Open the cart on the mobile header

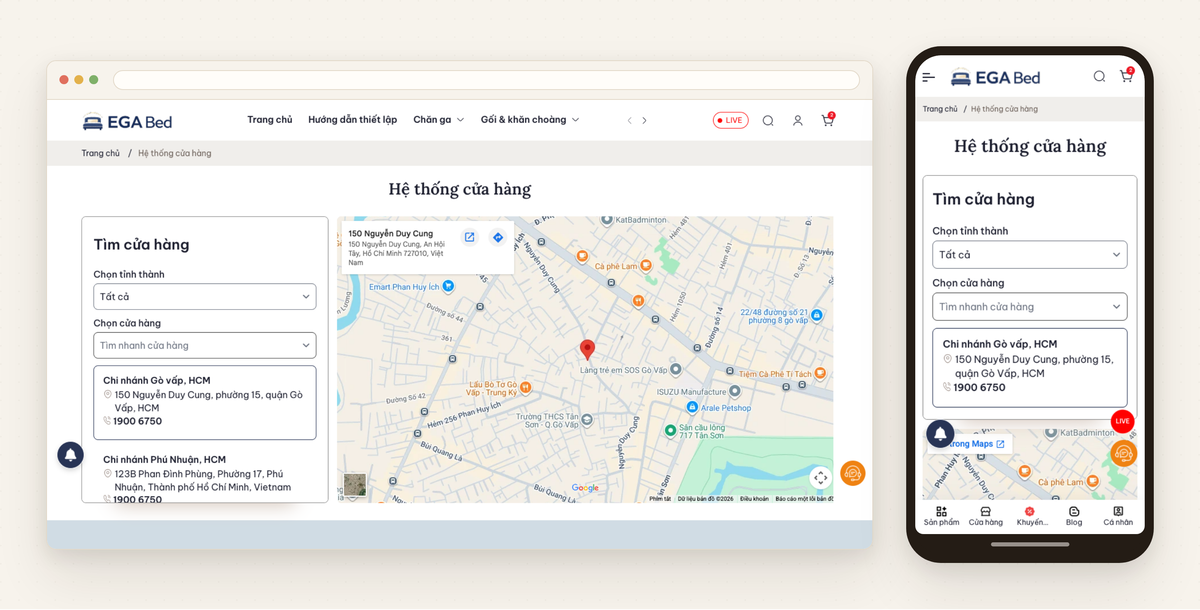coord(1126,76)
